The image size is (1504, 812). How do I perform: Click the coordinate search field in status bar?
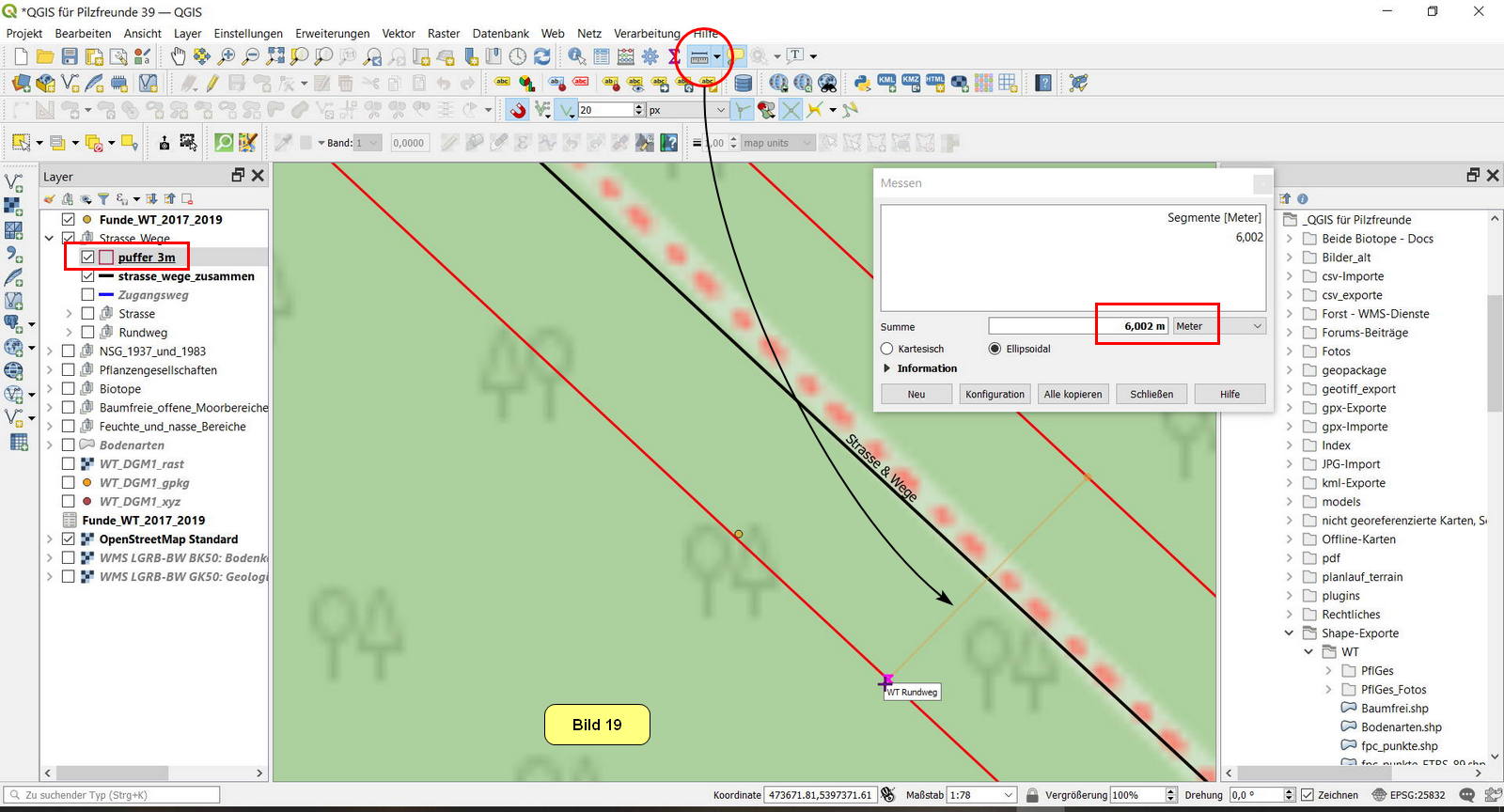click(820, 795)
